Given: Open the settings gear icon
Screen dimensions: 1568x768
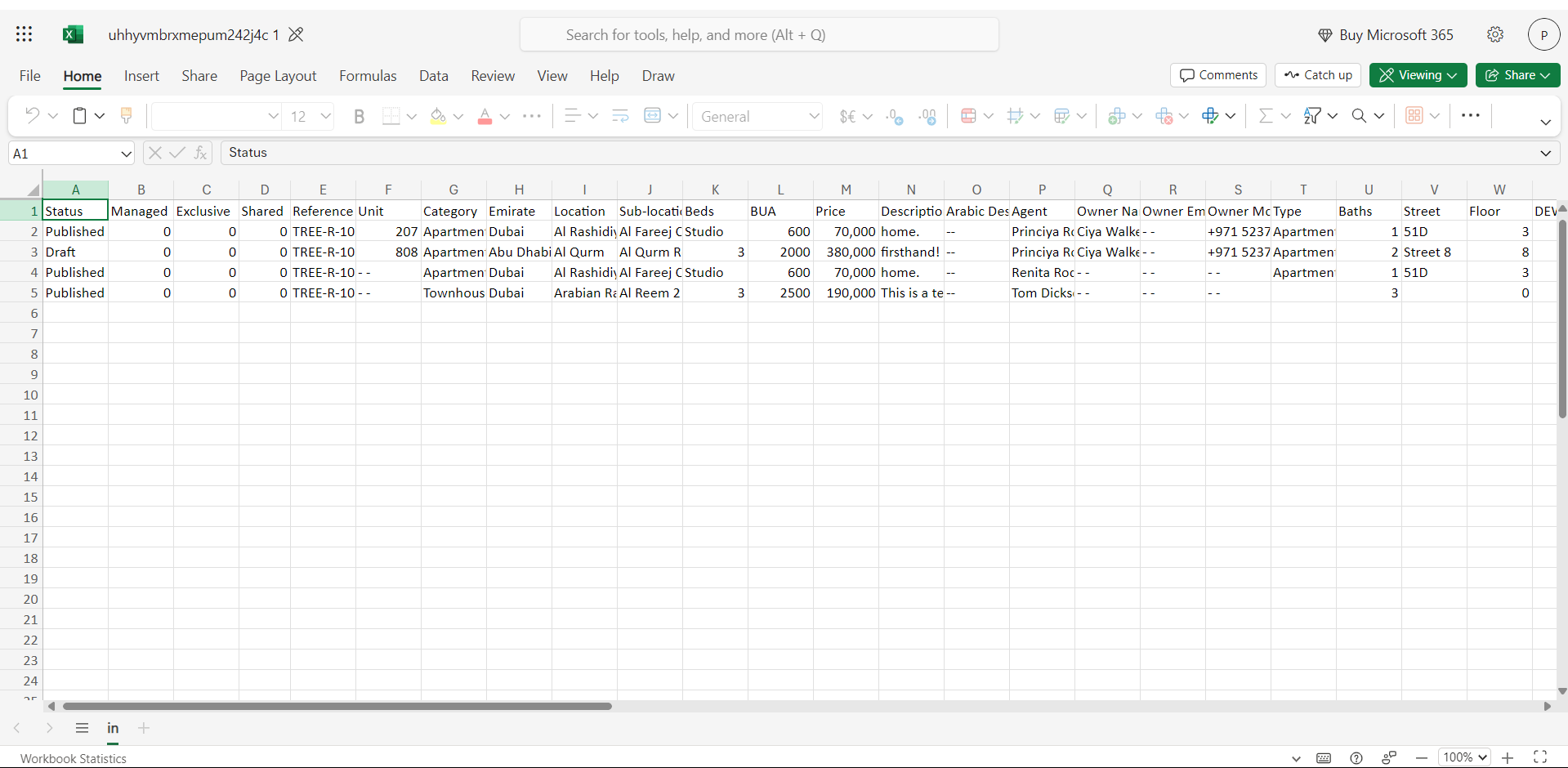Looking at the screenshot, I should (1494, 34).
